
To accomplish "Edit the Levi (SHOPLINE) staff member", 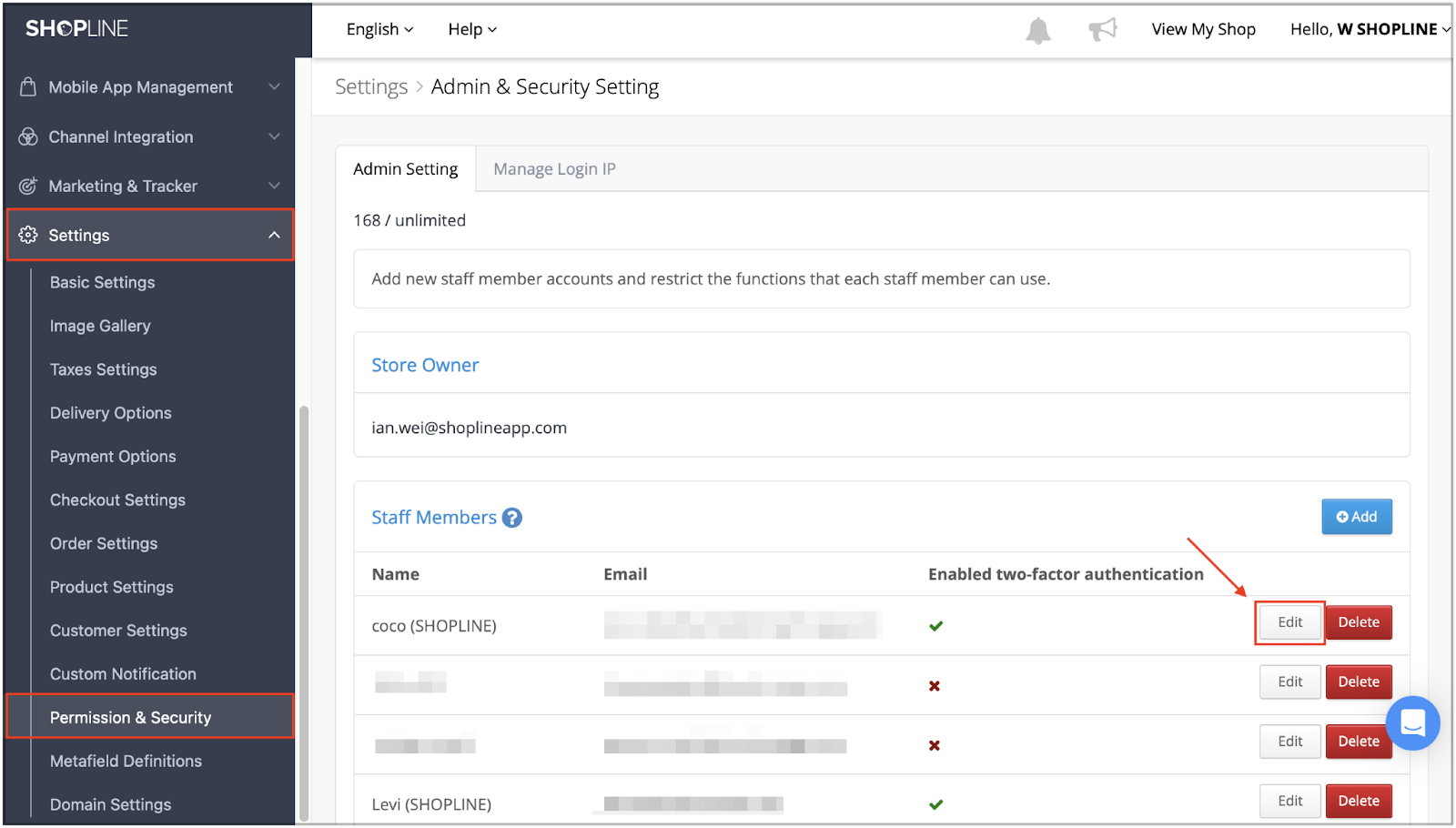I will (1289, 801).
